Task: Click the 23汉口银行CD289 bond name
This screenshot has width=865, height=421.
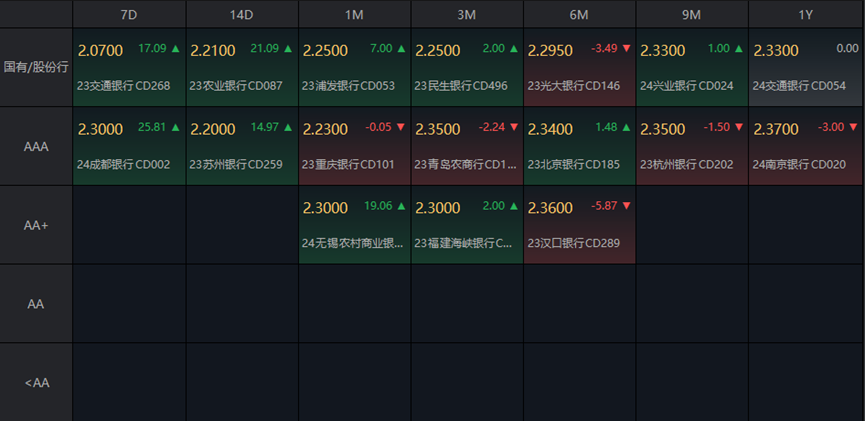Action: click(x=574, y=243)
